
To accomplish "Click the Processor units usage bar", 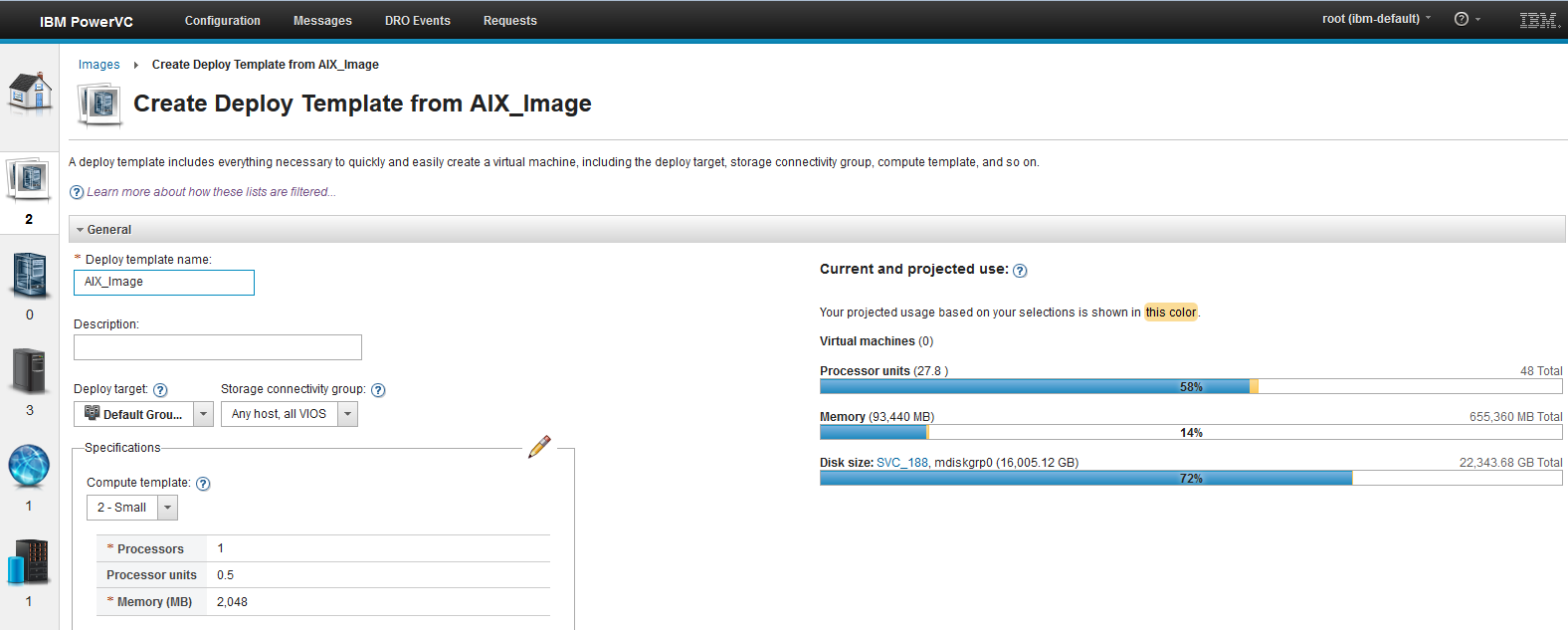I will coord(1191,387).
